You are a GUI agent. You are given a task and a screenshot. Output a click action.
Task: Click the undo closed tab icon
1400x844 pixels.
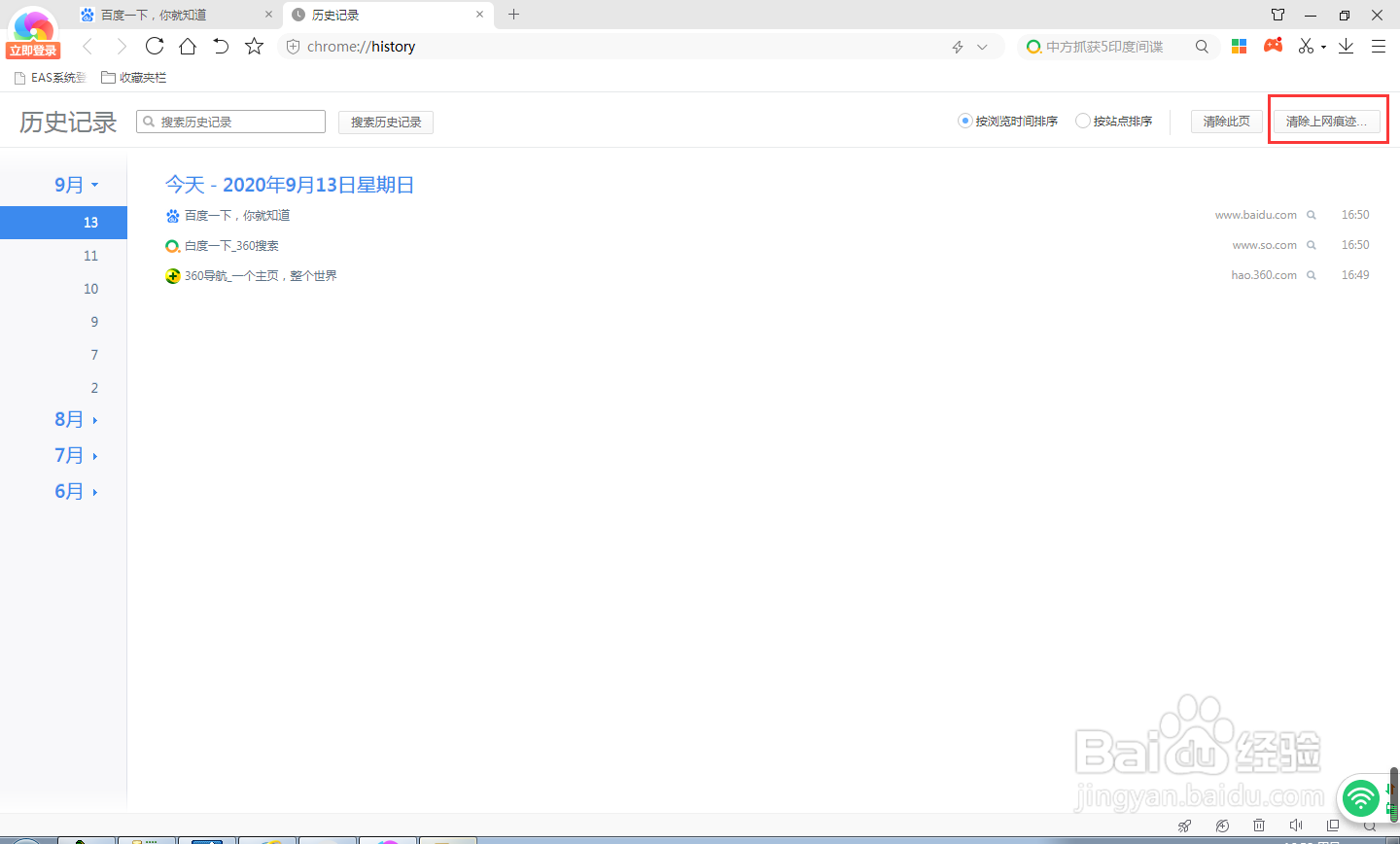221,46
